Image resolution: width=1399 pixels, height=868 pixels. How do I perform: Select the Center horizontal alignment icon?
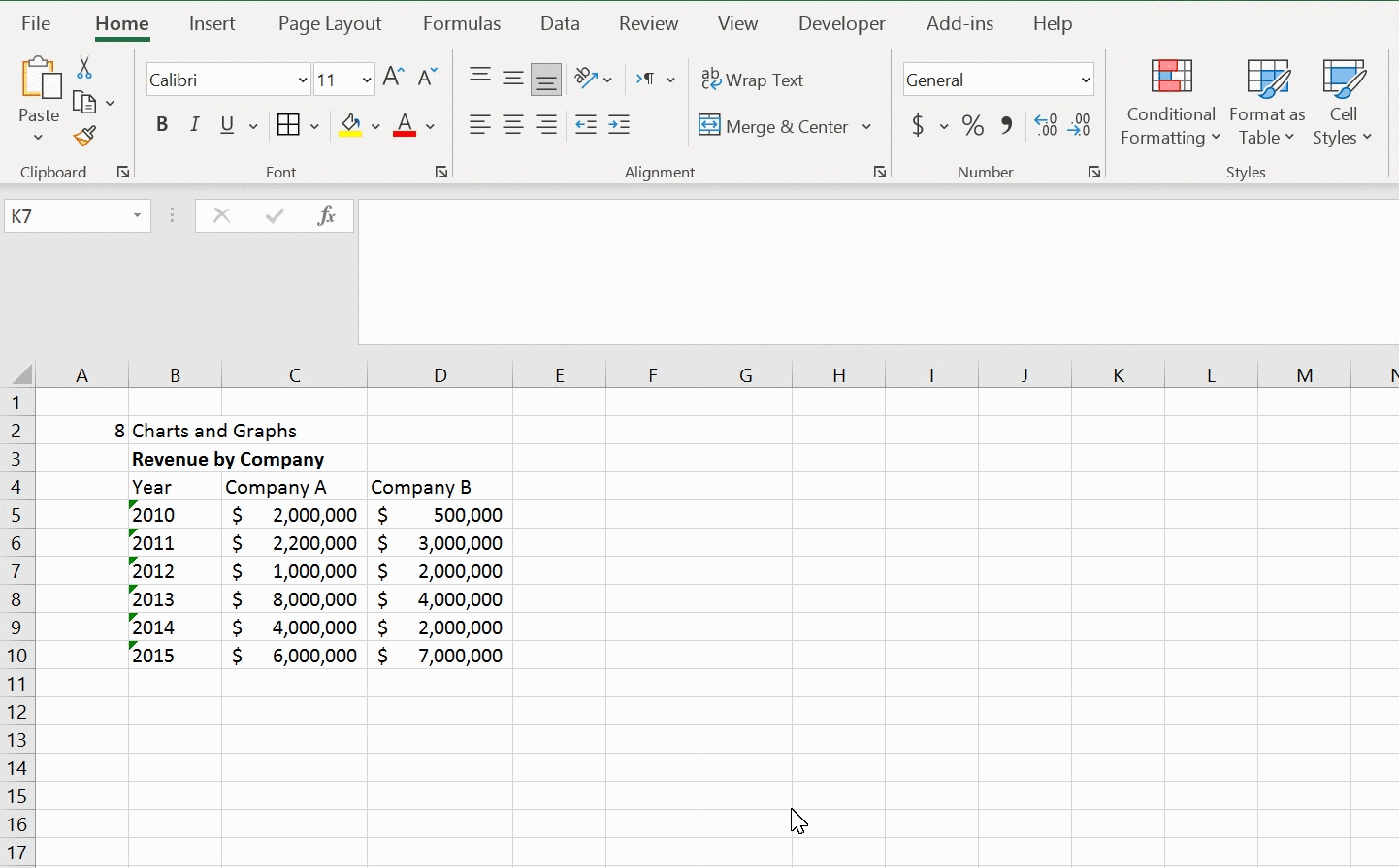click(513, 125)
